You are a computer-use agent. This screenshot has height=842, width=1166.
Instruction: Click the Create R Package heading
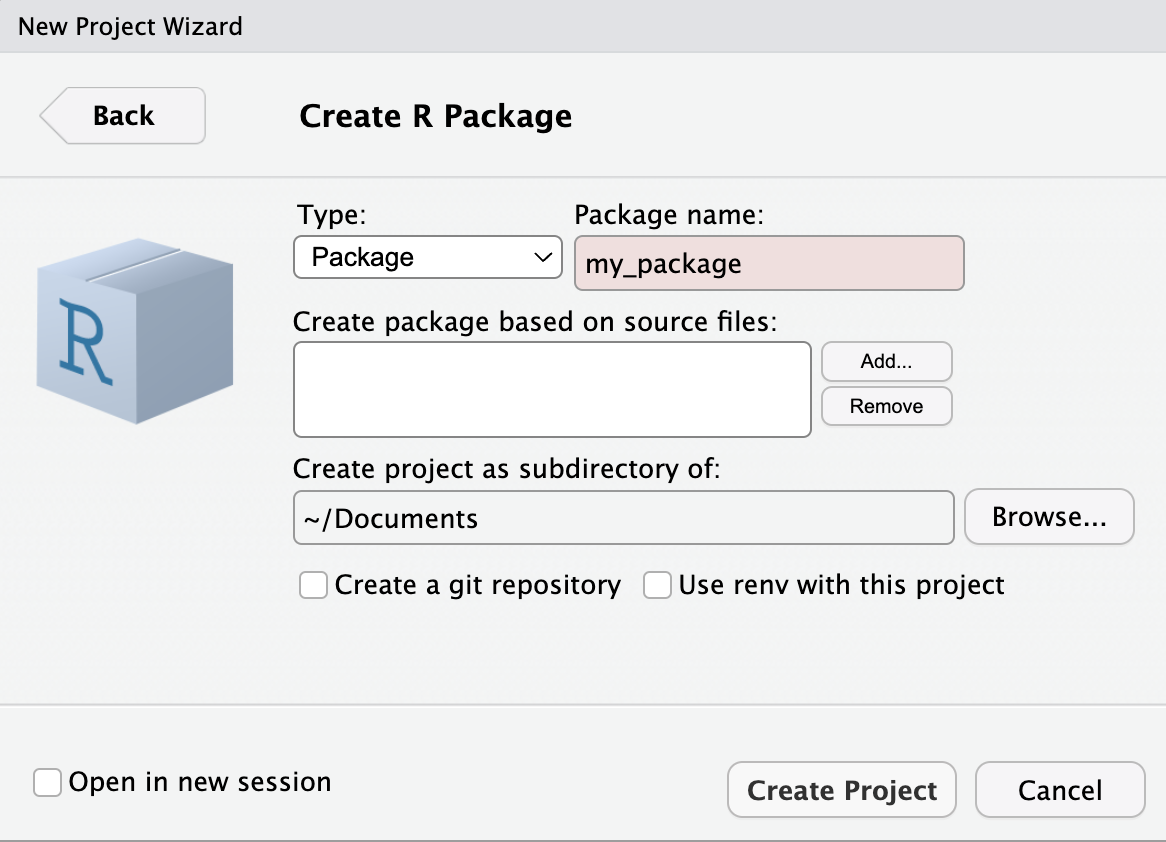436,116
